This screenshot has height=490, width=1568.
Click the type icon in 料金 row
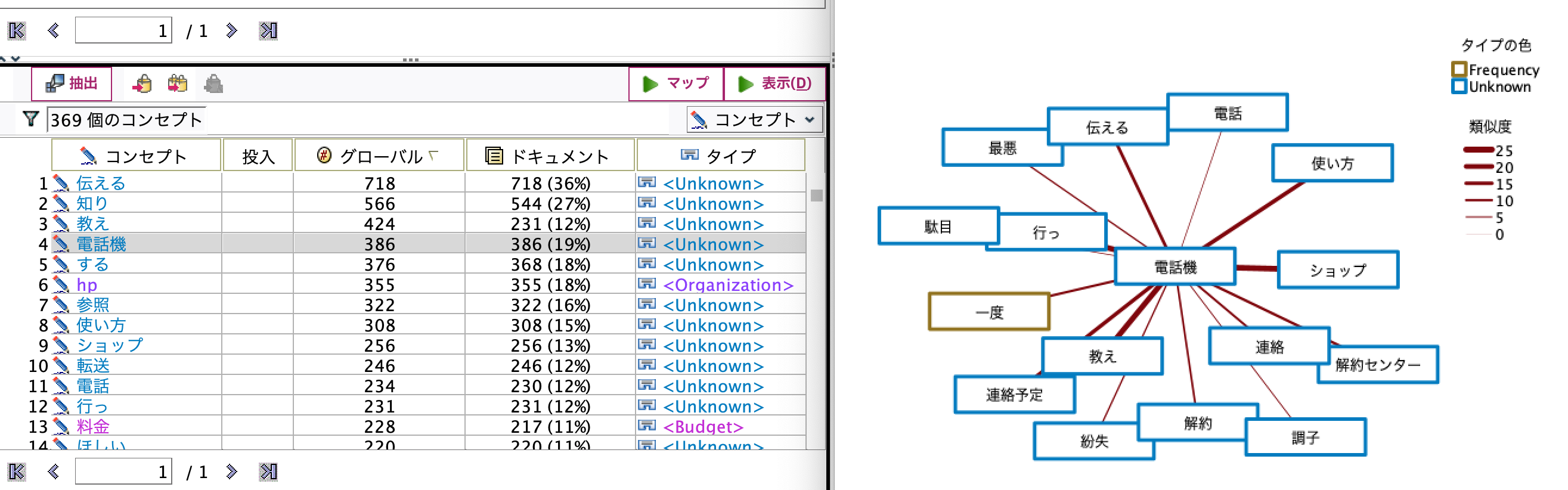[x=646, y=426]
